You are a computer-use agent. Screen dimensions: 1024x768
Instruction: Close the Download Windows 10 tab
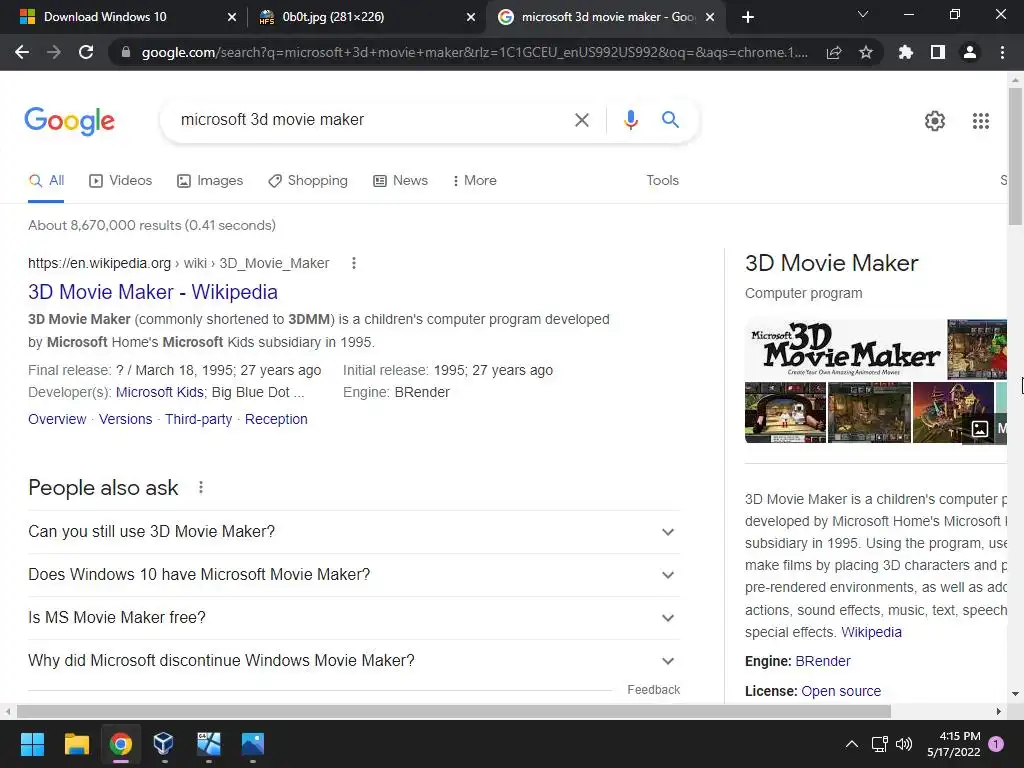232,17
